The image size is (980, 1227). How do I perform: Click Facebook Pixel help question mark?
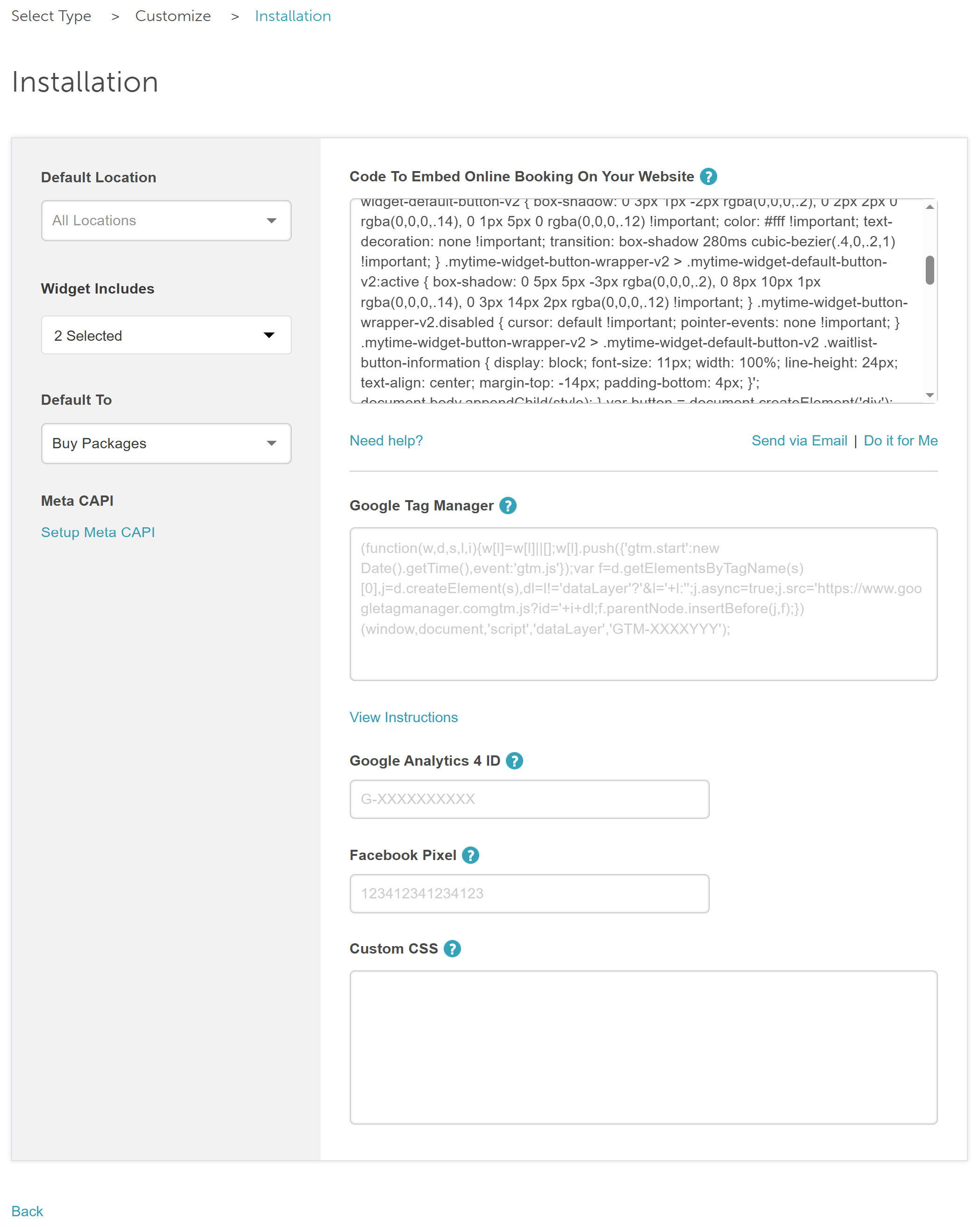470,855
